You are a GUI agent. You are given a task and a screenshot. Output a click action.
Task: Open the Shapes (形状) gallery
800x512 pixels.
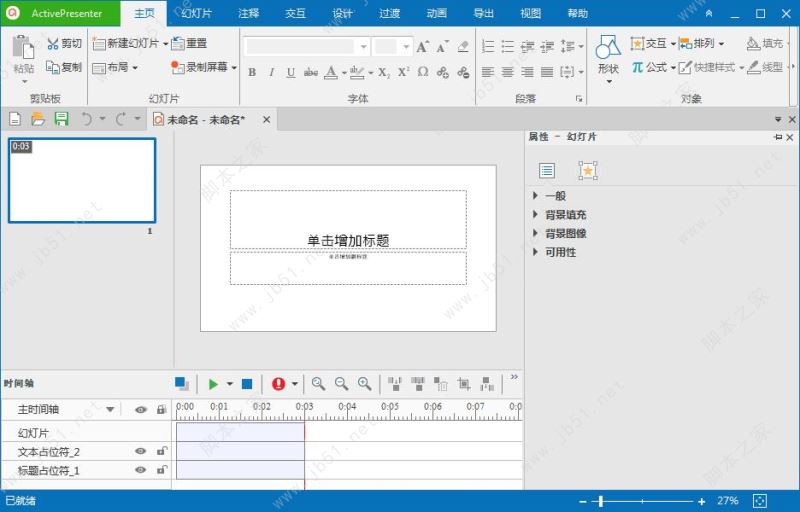click(x=608, y=58)
